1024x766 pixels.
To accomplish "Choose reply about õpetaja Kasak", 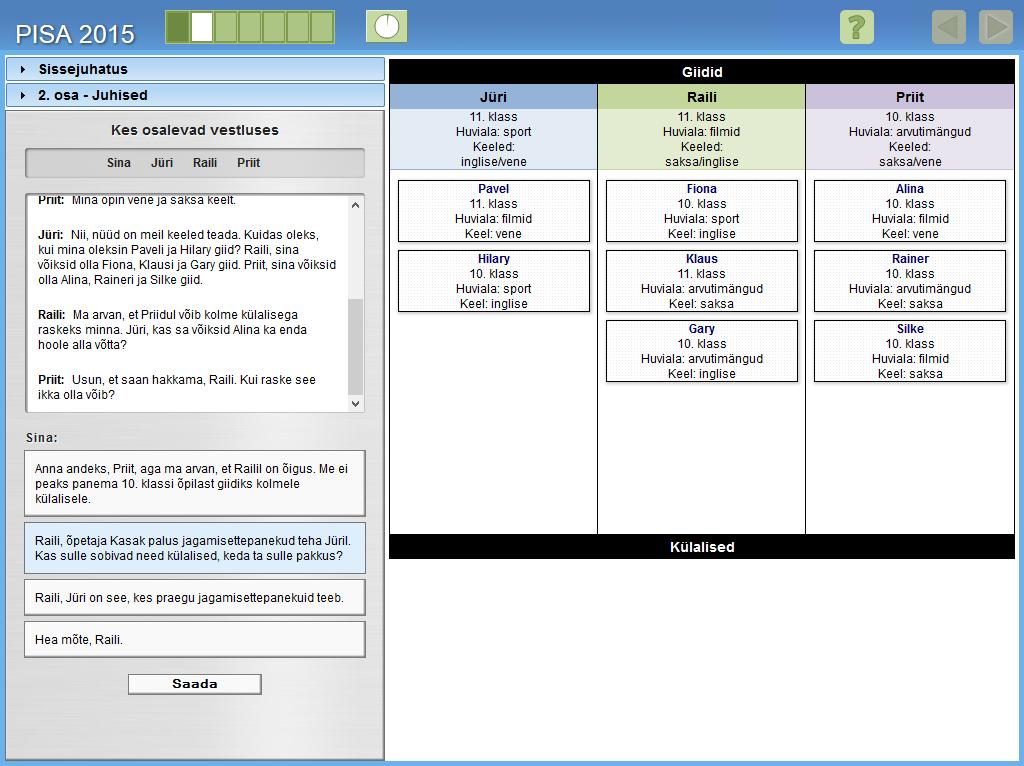I will point(195,548).
